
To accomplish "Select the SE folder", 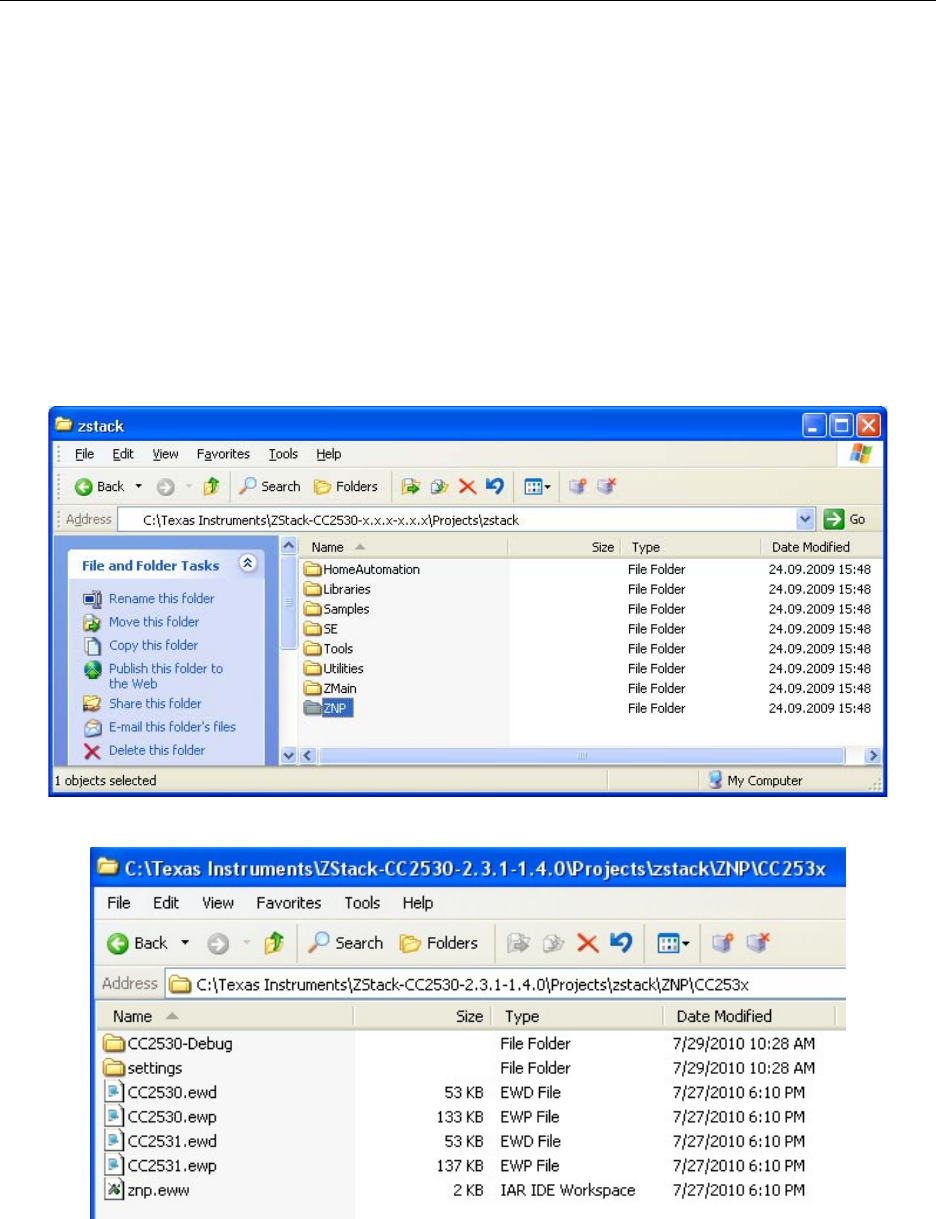I will (x=321, y=629).
